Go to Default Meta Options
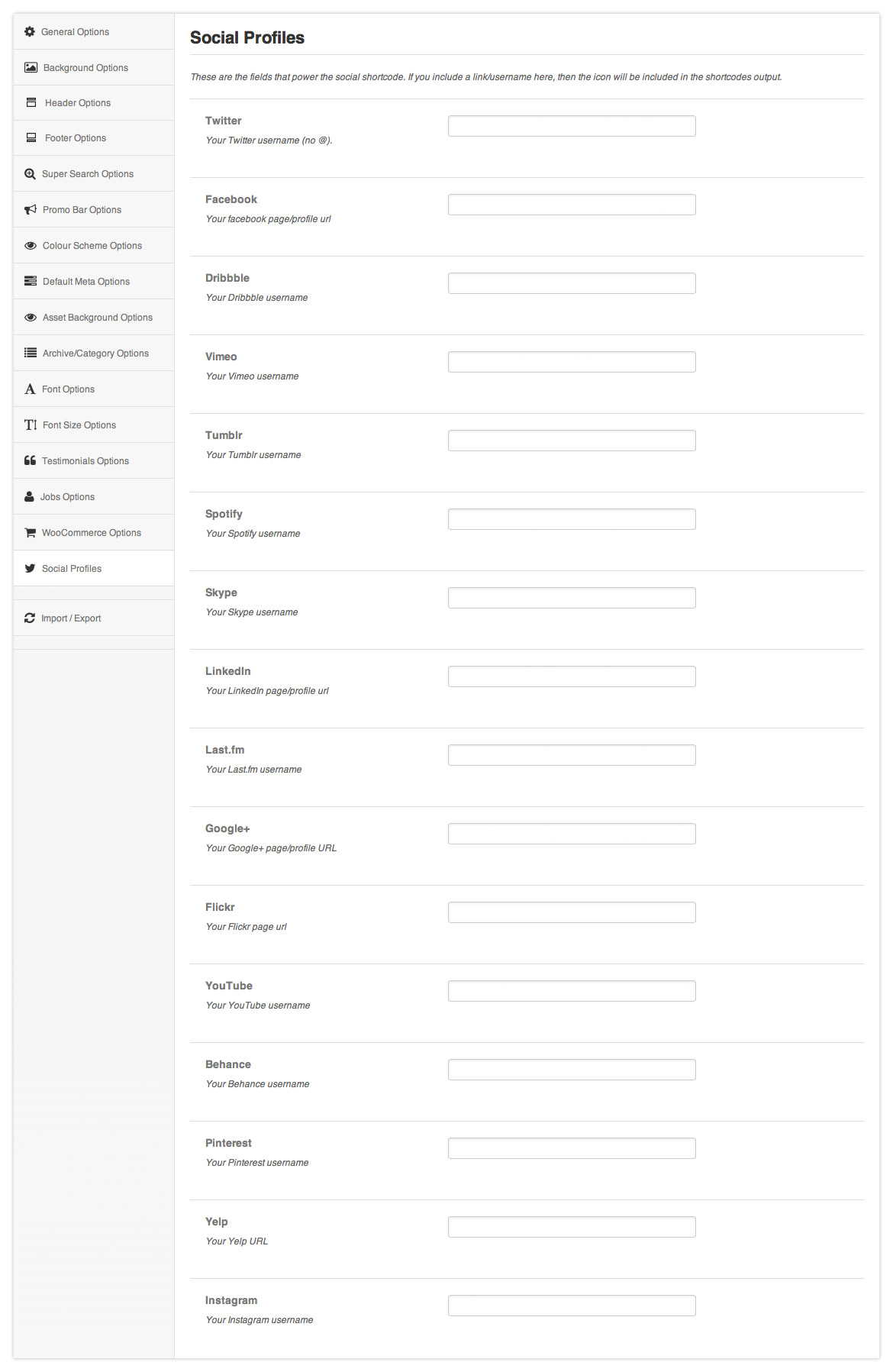 pyautogui.click(x=85, y=282)
